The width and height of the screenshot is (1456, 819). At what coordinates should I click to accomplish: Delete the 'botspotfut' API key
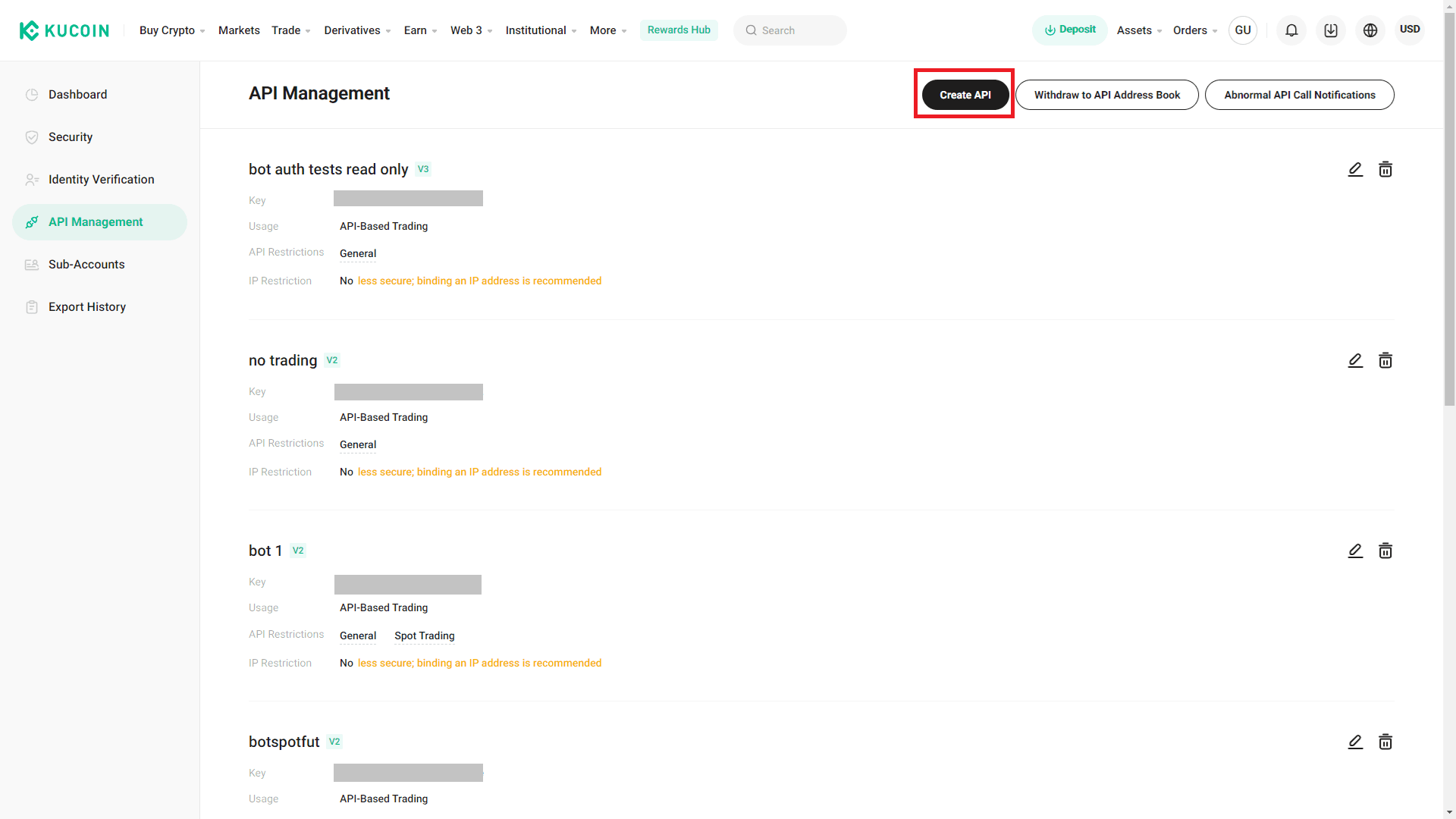click(1385, 742)
